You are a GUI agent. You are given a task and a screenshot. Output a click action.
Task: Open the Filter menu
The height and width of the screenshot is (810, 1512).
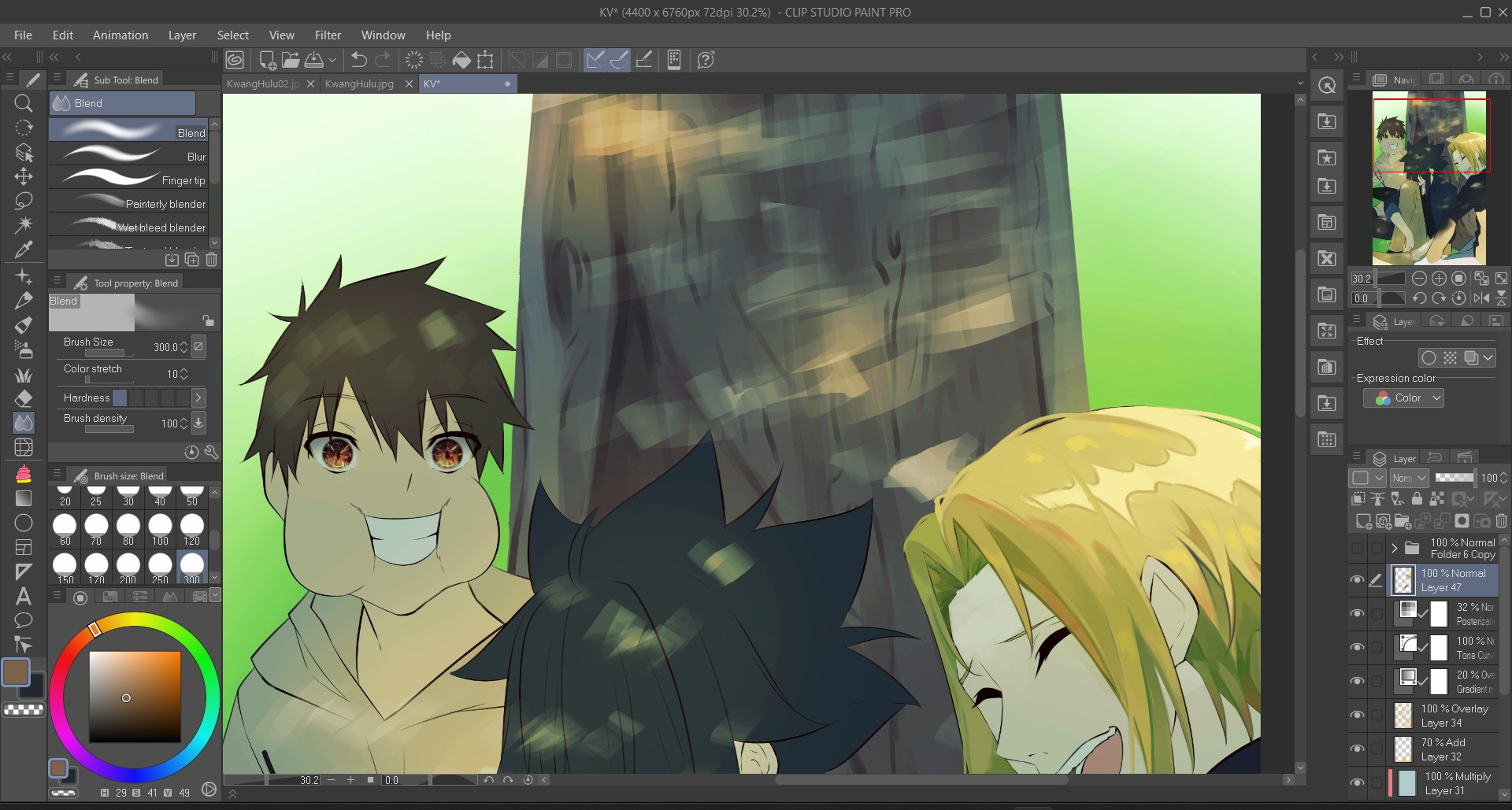[328, 35]
